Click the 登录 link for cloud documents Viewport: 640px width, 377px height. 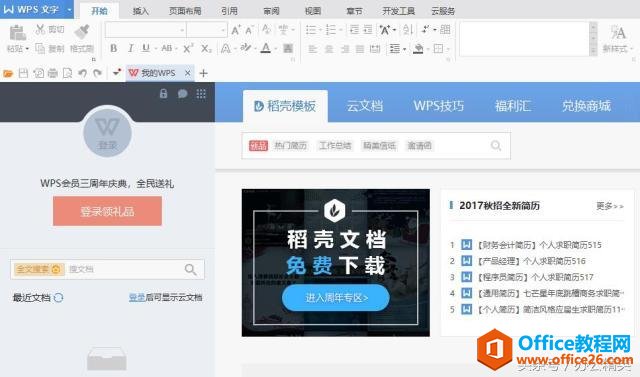[137, 297]
